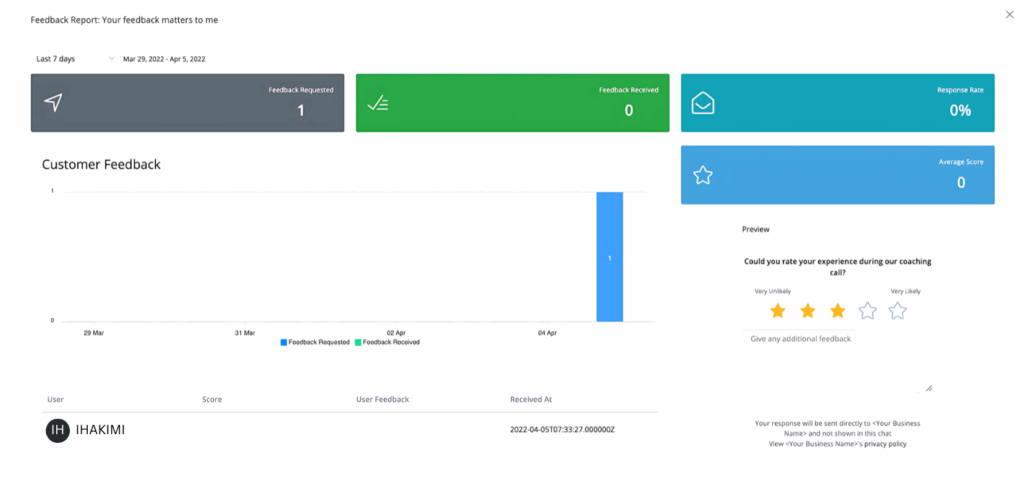
Task: Click the IH user avatar
Action: tap(58, 430)
